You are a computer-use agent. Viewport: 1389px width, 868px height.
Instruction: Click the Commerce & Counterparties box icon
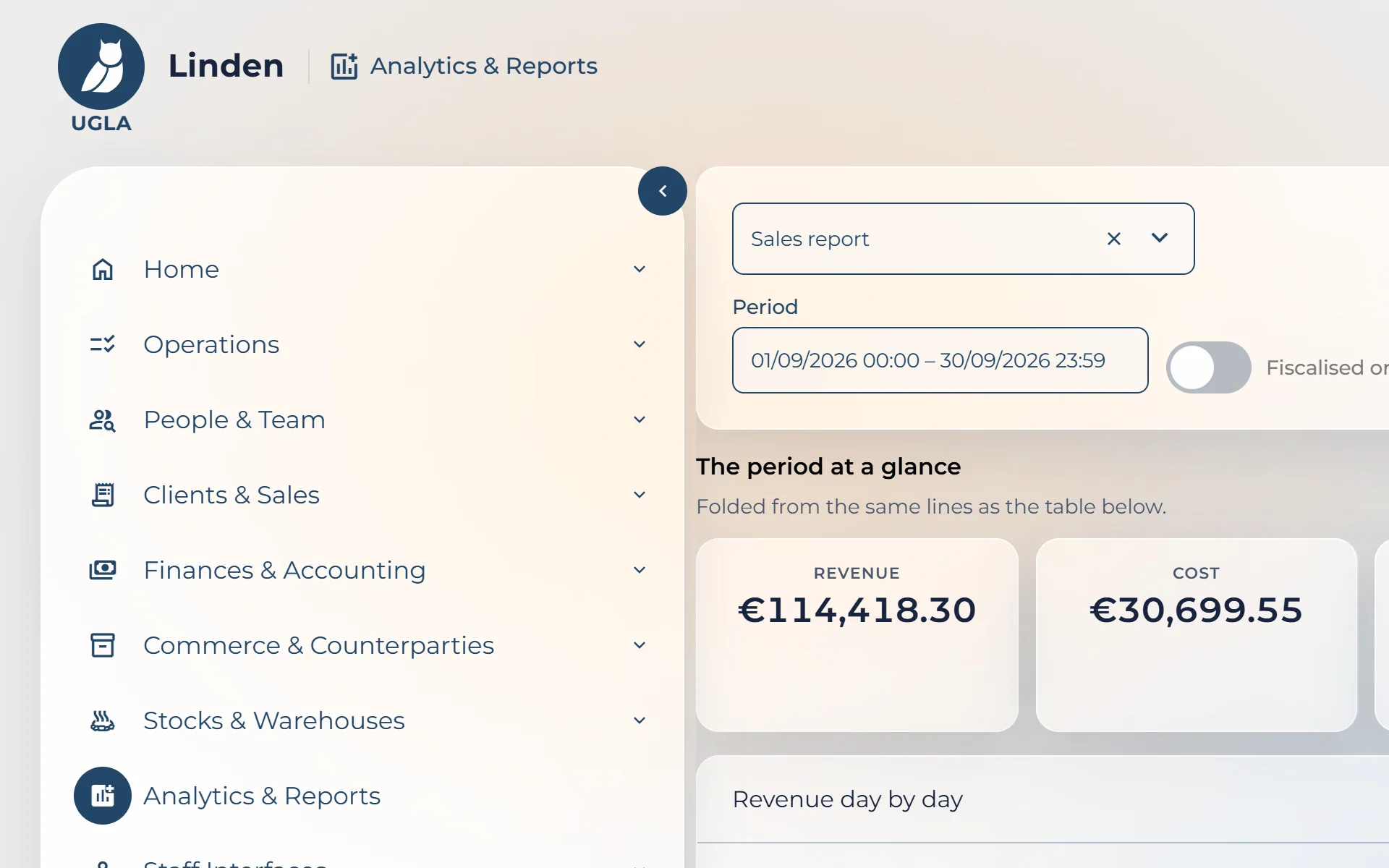coord(103,645)
